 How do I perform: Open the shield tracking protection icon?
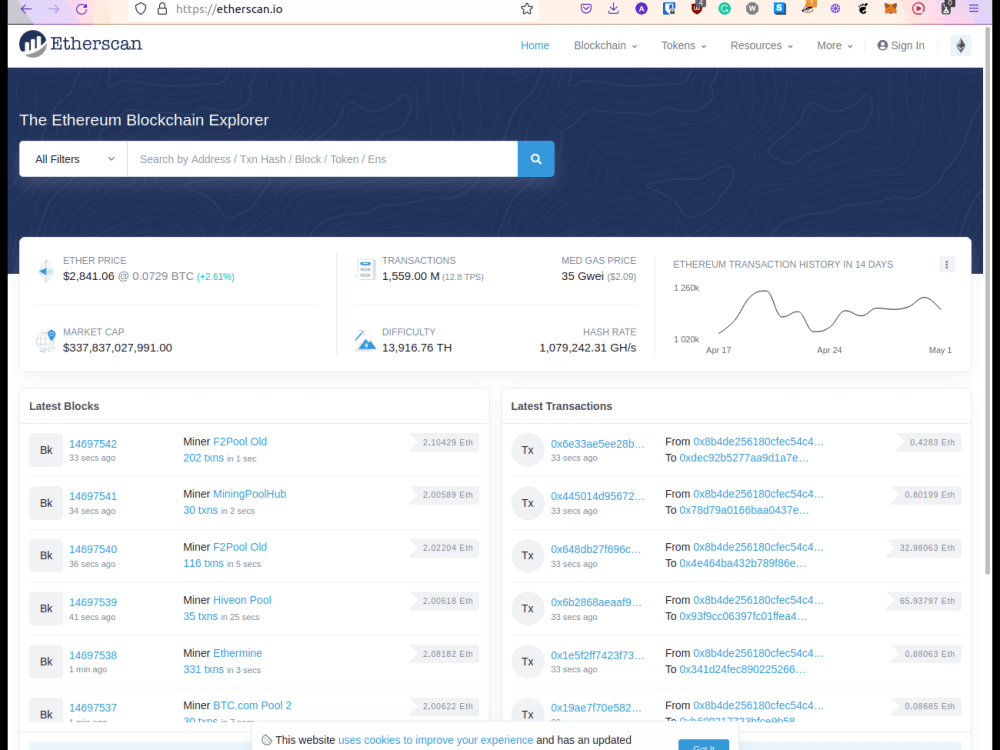(x=141, y=9)
